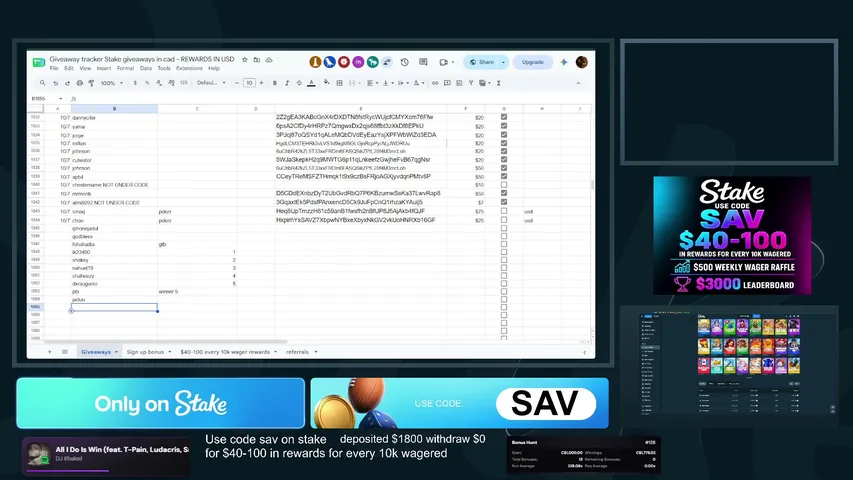
Task: Open the Gemini sparkle assistant
Action: coord(564,62)
